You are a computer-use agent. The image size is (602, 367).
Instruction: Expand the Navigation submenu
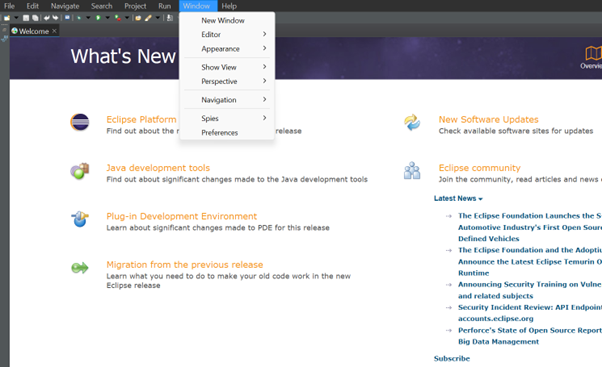[x=227, y=100]
